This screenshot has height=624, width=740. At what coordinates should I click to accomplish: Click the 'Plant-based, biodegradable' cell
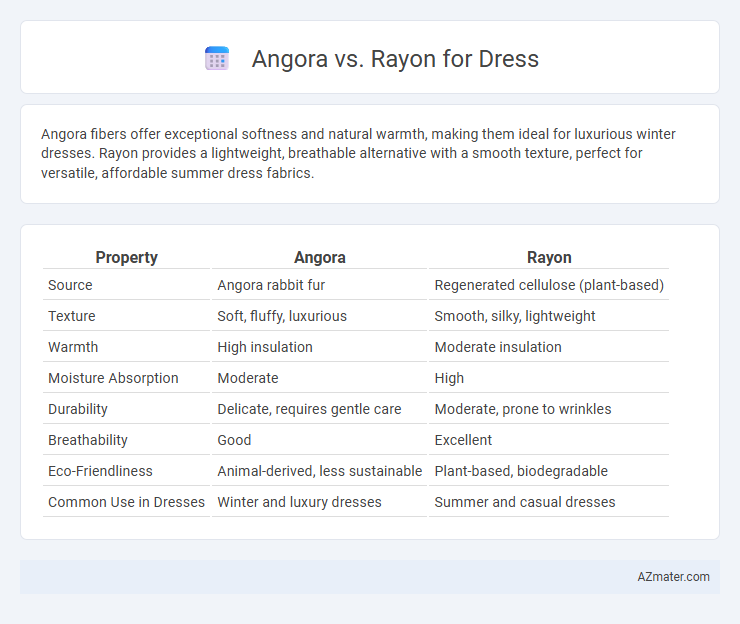(521, 471)
